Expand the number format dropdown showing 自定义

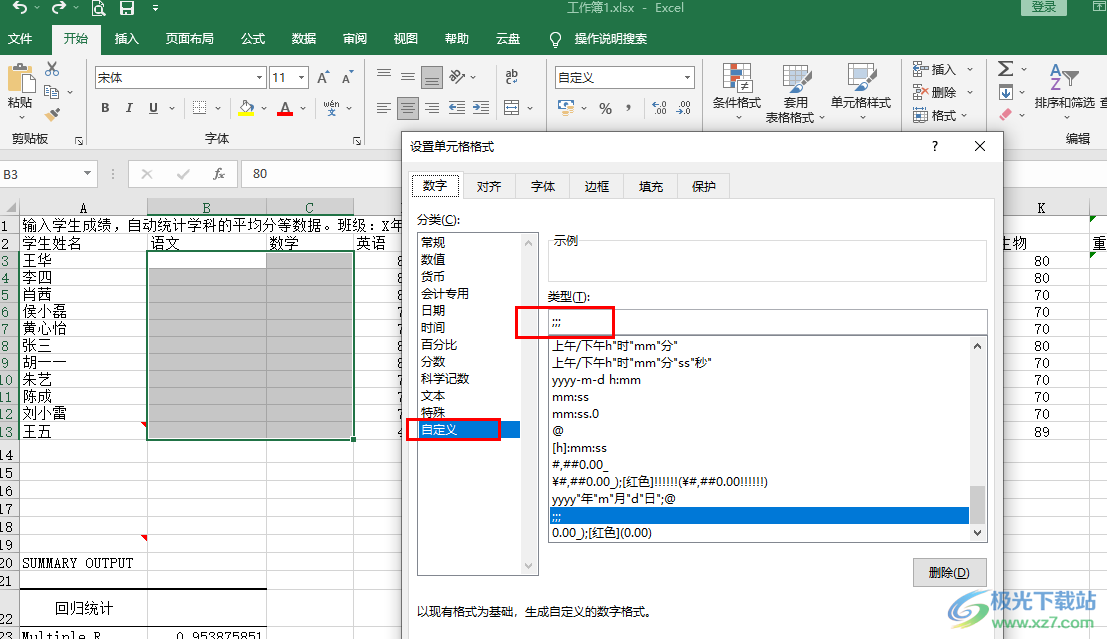pos(687,78)
